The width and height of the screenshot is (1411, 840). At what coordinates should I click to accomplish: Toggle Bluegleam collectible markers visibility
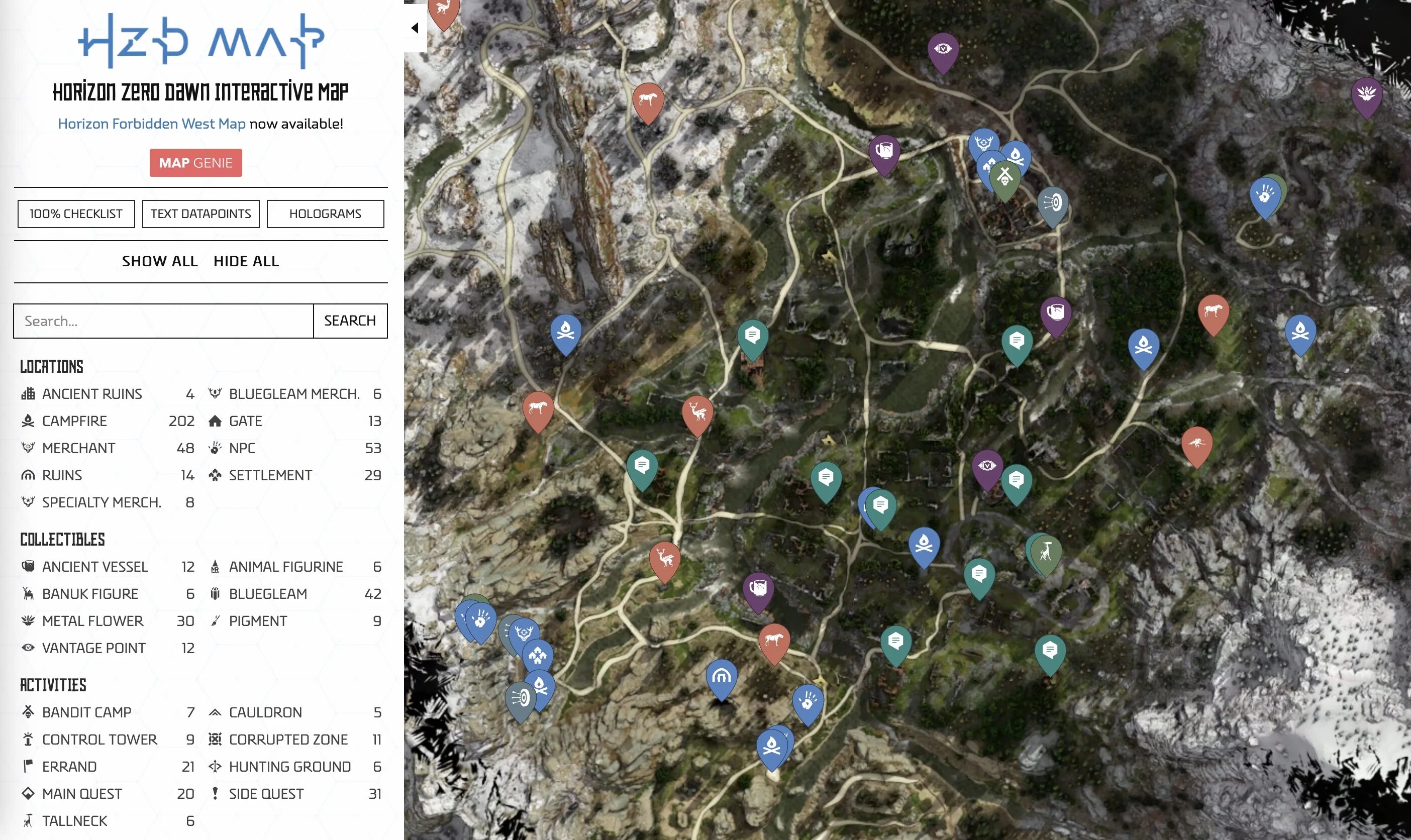268,594
